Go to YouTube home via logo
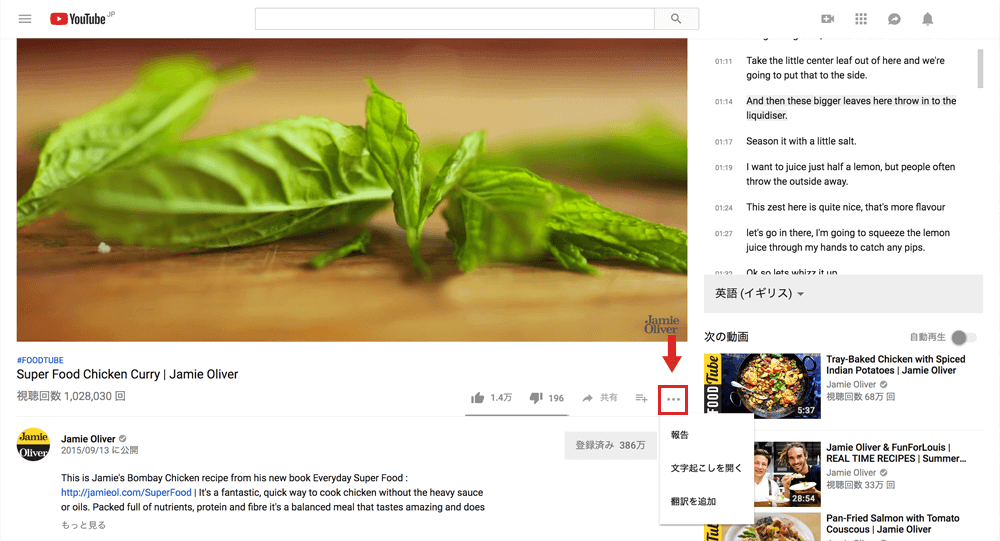 [78, 19]
